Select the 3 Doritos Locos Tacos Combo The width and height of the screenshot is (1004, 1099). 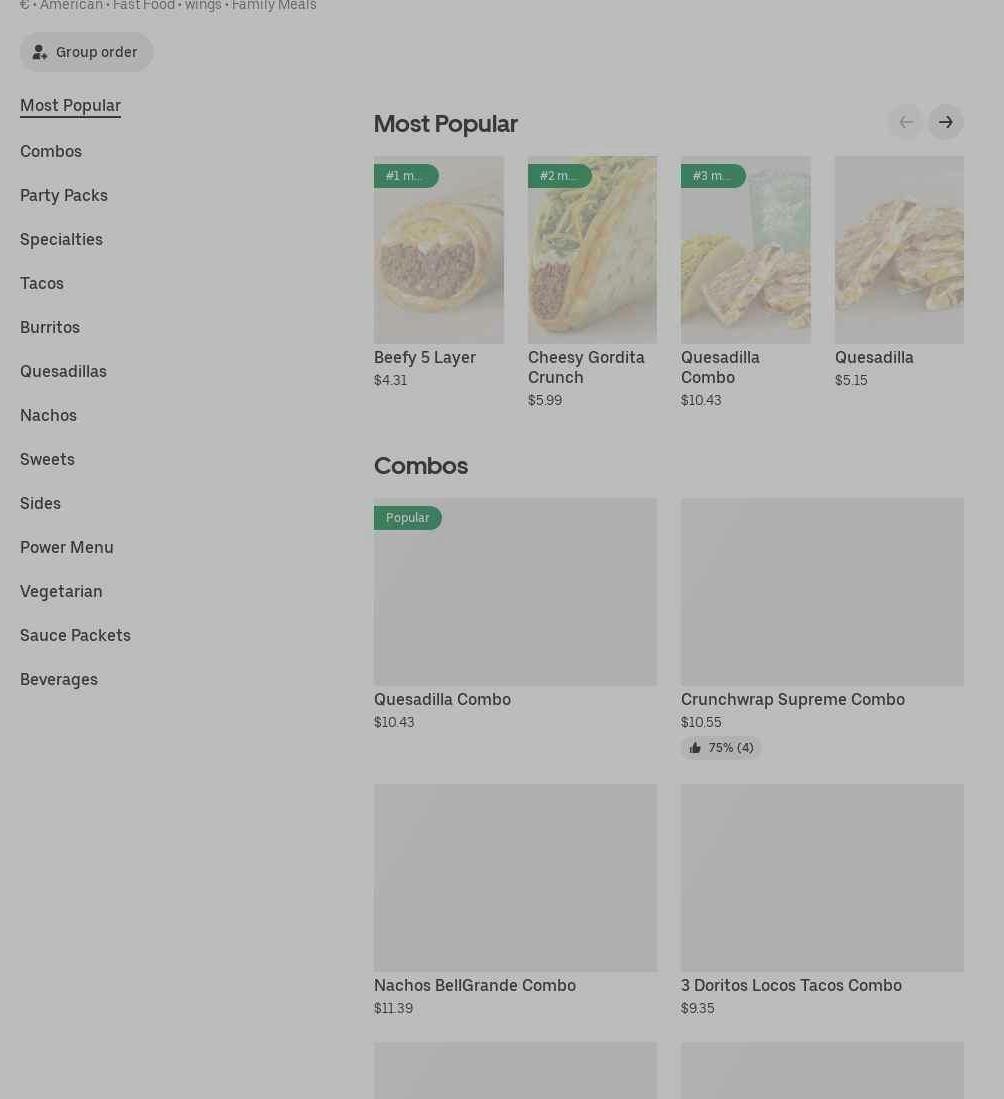point(822,878)
